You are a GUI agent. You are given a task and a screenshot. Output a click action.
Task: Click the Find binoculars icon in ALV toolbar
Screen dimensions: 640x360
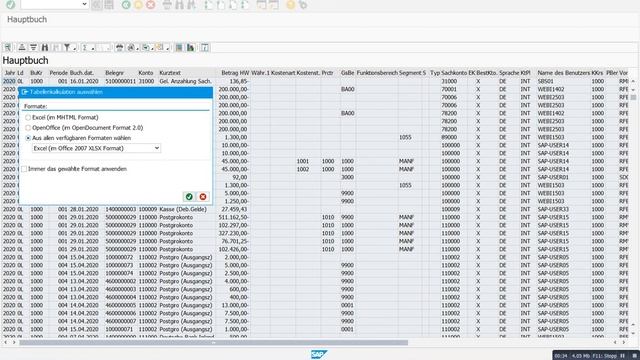point(45,48)
